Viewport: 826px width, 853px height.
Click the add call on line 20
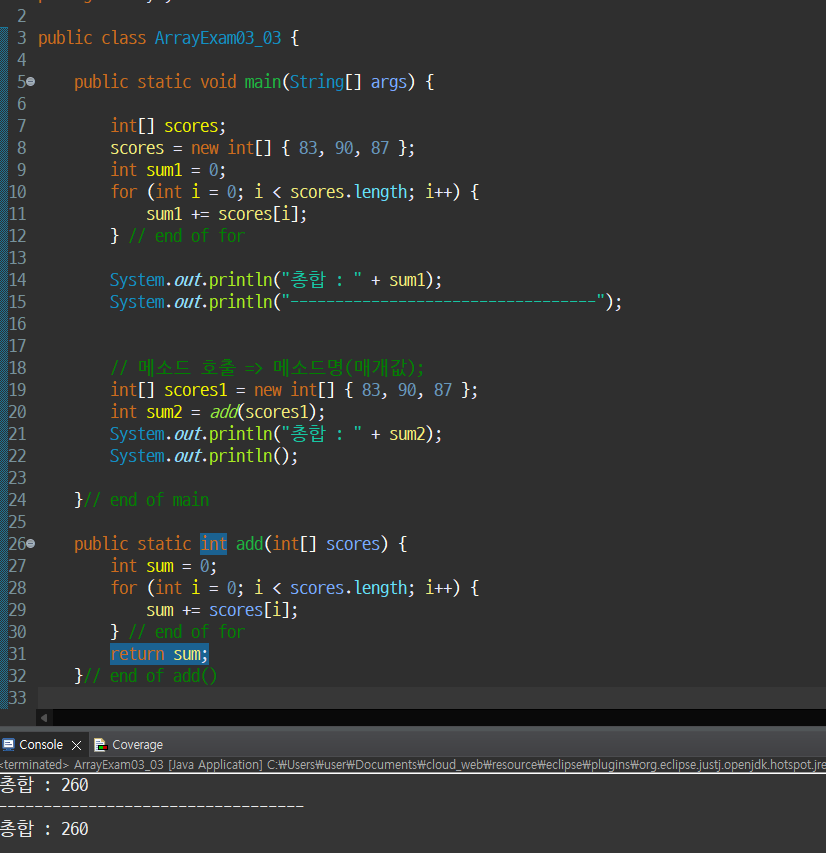224,412
